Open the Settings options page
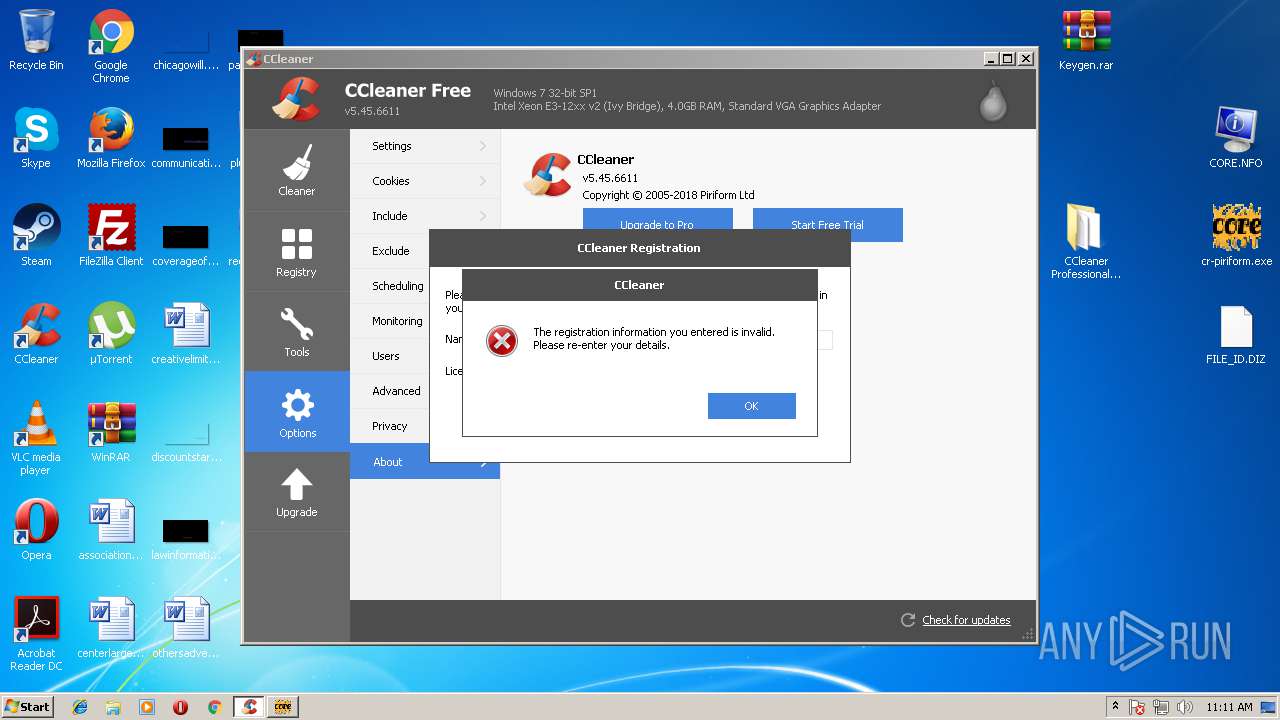Image resolution: width=1280 pixels, height=720 pixels. 425,146
